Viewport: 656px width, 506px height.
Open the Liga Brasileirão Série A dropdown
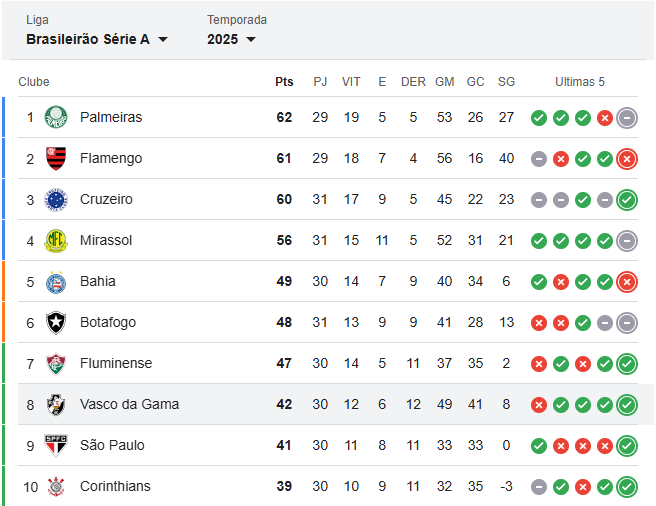(97, 39)
